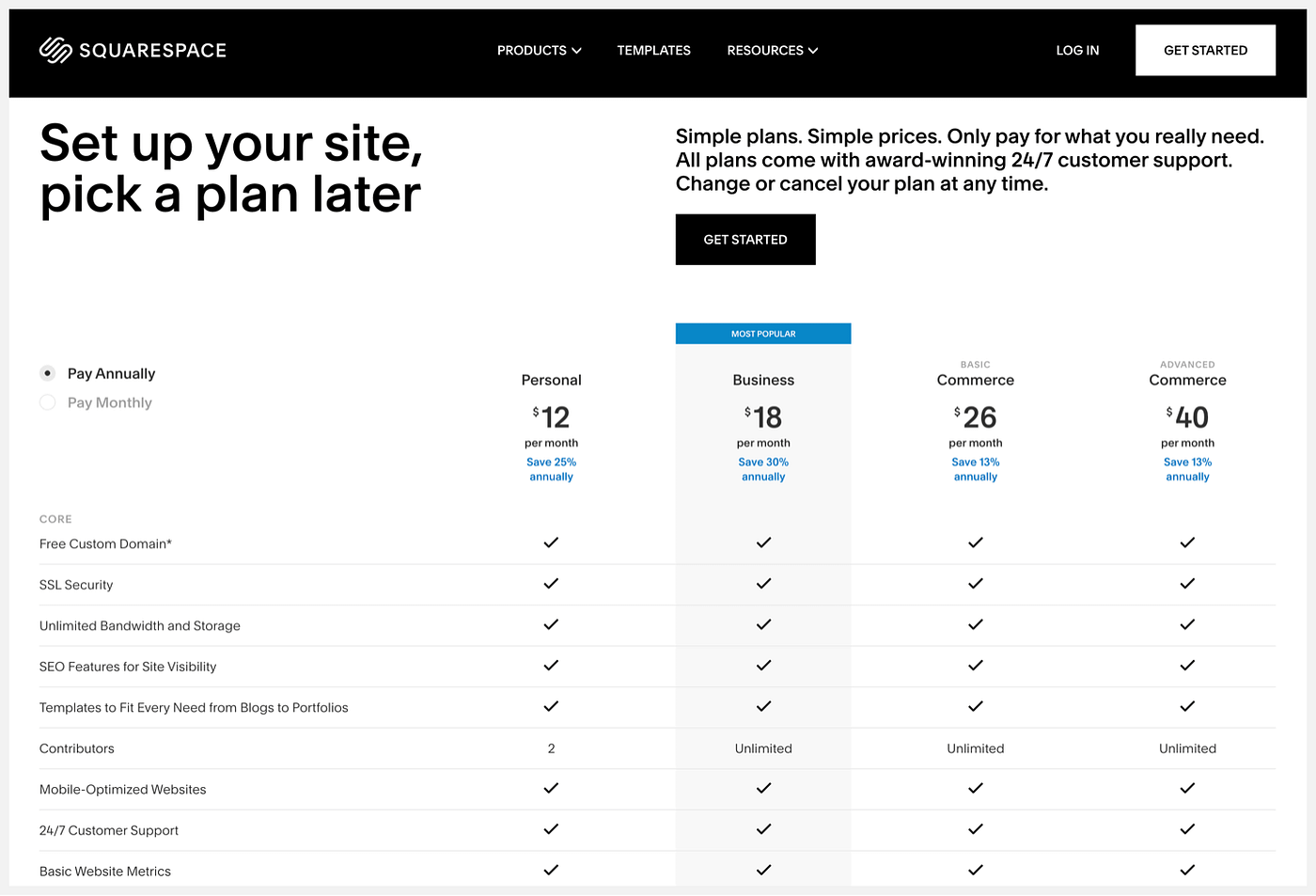
Task: Click the blue Most Popular banner
Action: [763, 334]
